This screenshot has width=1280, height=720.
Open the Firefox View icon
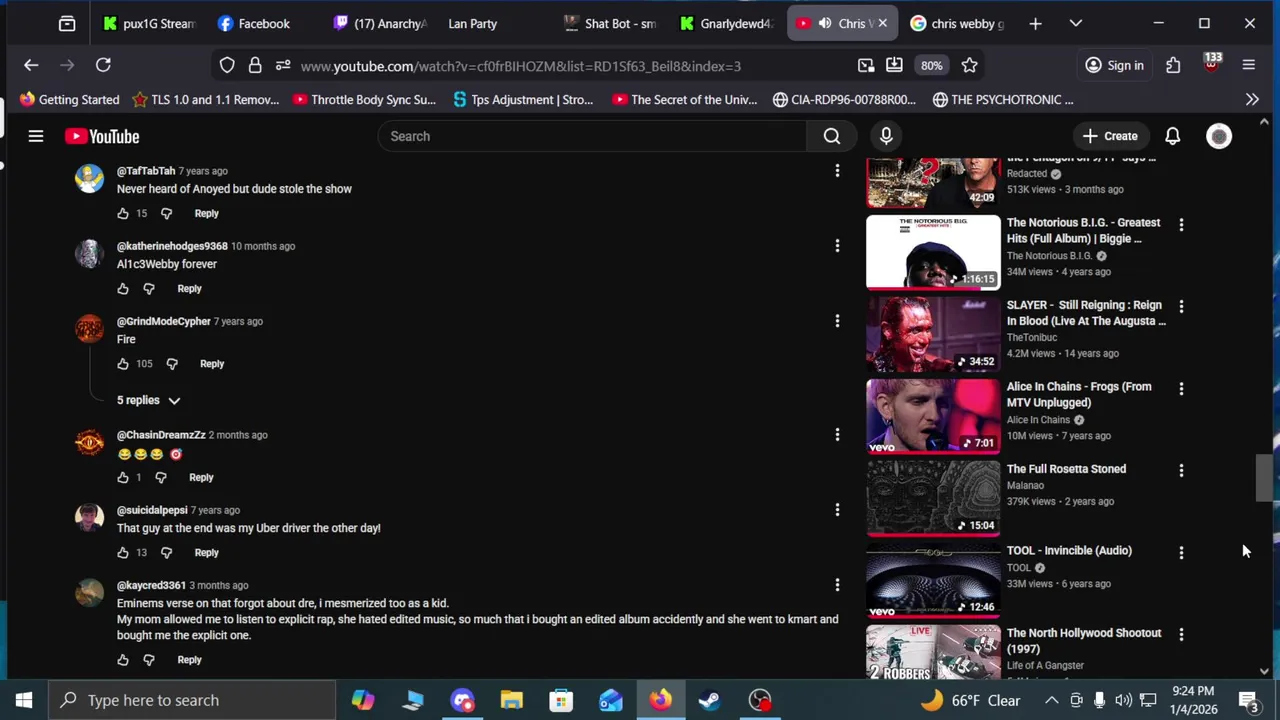67,23
